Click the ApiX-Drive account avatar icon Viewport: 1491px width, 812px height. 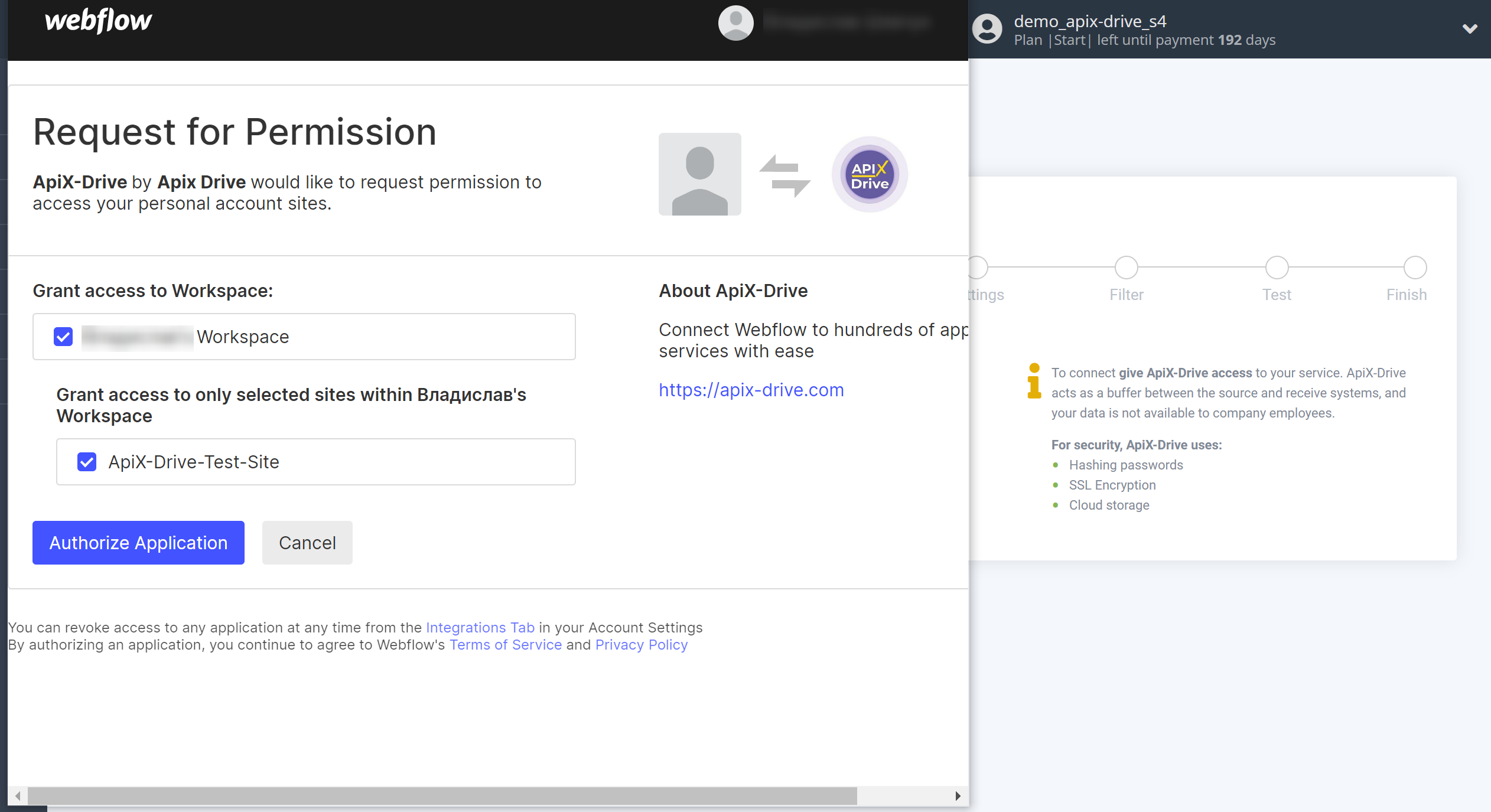pos(987,29)
